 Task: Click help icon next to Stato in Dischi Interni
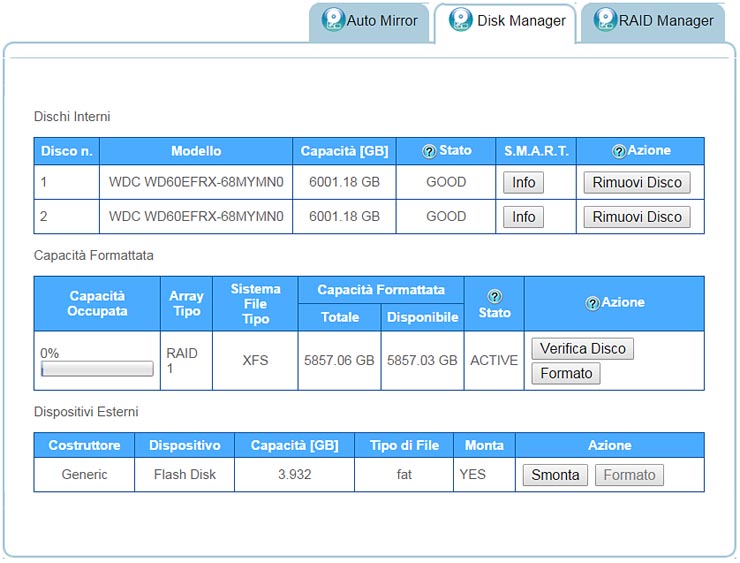click(x=429, y=151)
